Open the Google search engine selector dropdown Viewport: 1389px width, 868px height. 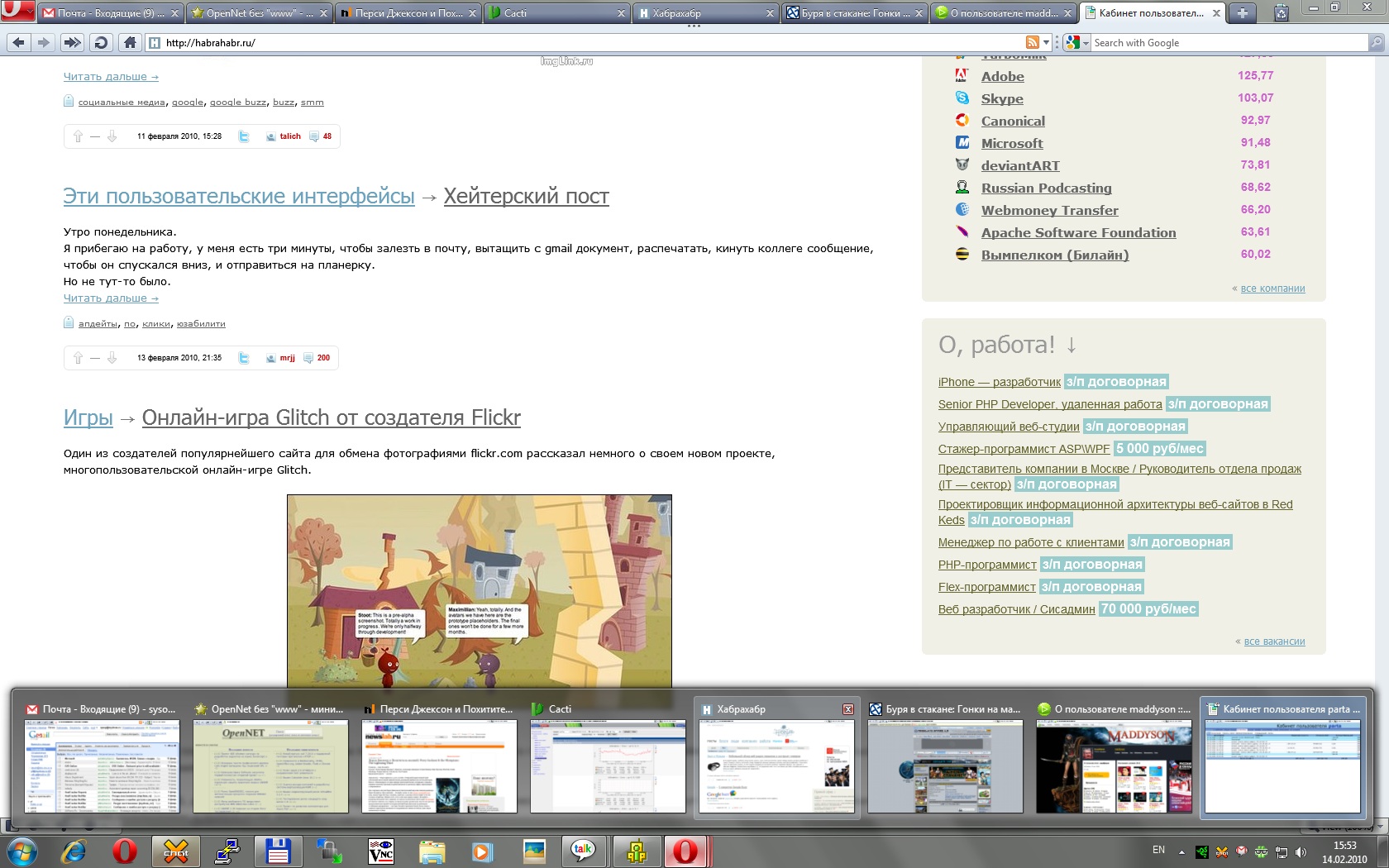click(1076, 42)
